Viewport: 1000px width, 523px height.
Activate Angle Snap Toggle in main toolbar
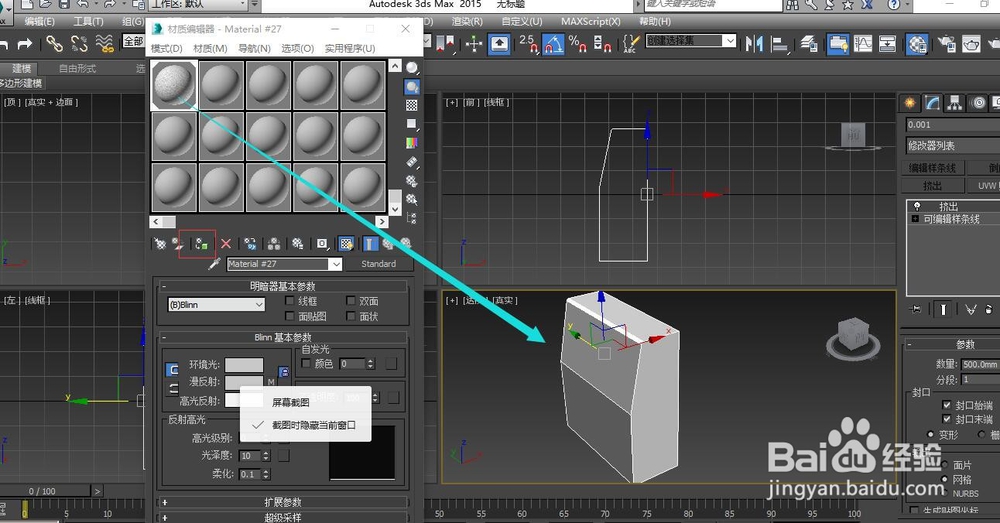552,44
